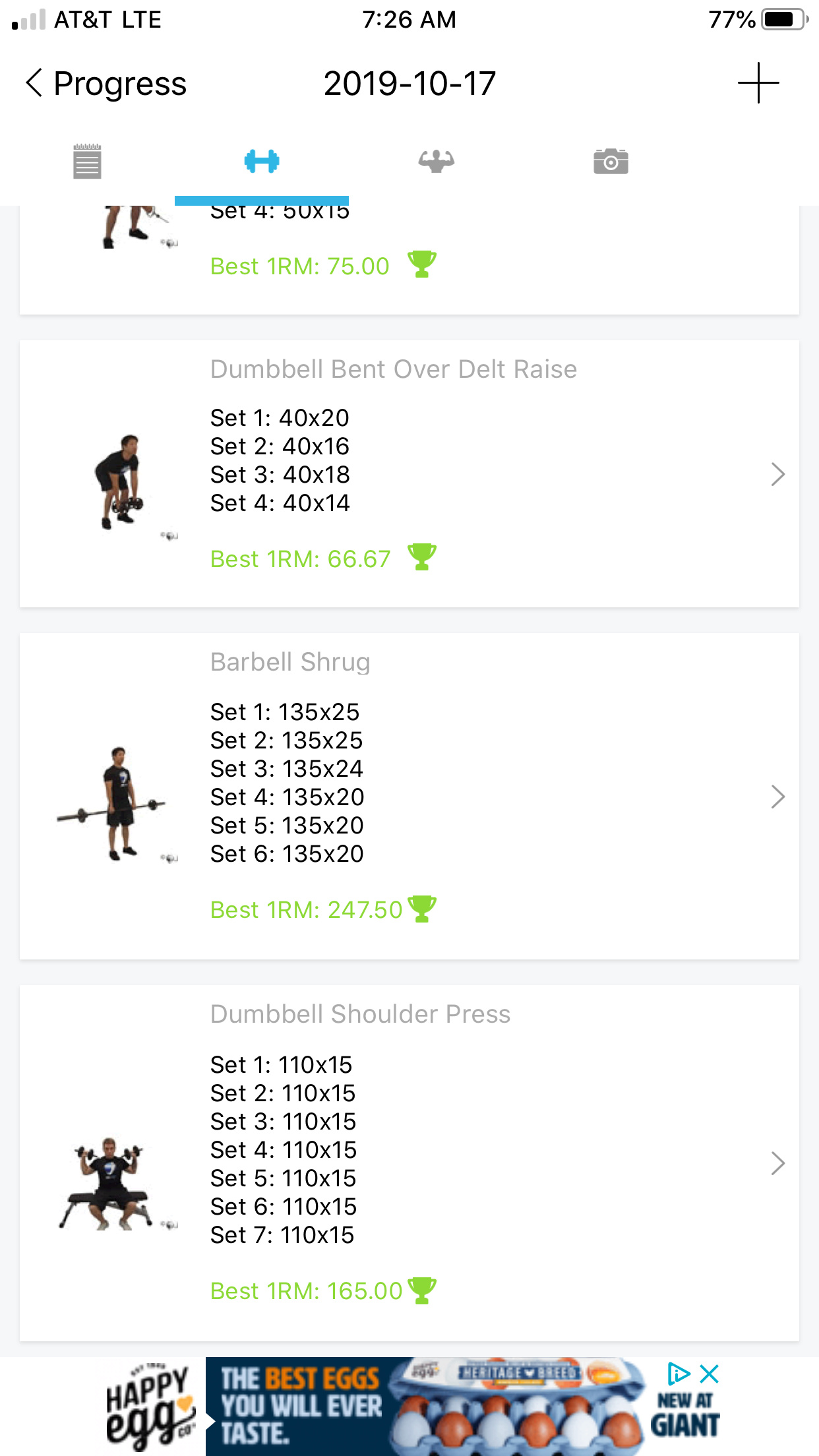
Task: Select the dumbbell workout tab
Action: coord(262,162)
